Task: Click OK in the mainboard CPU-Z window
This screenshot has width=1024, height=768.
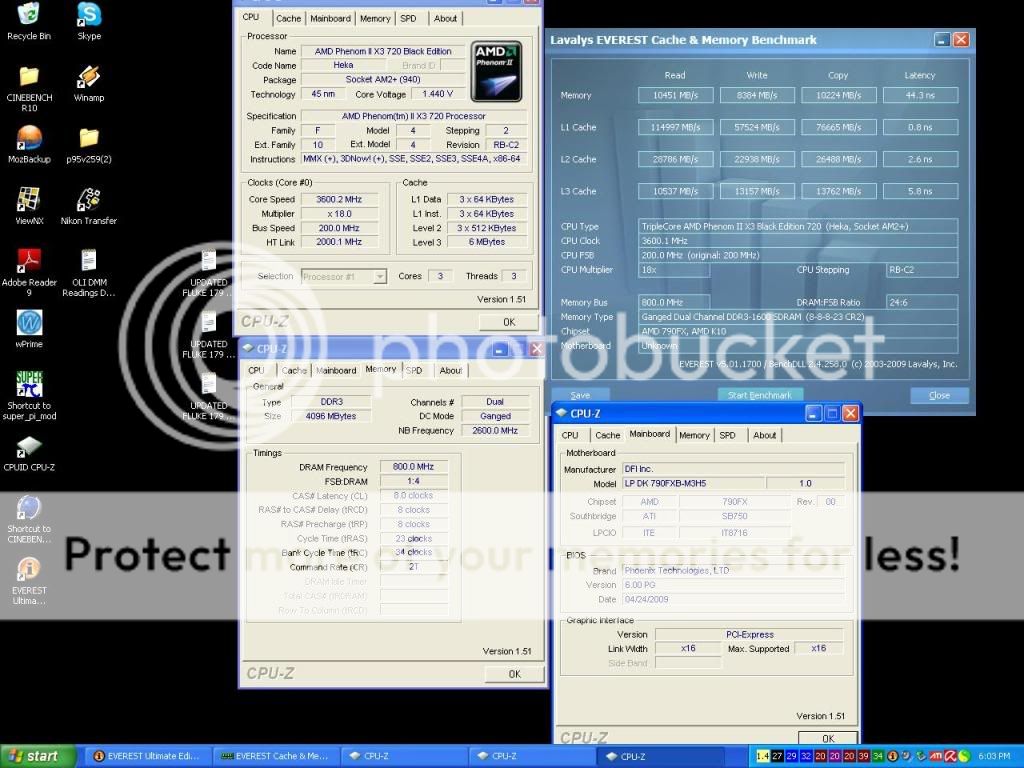Action: coord(828,738)
